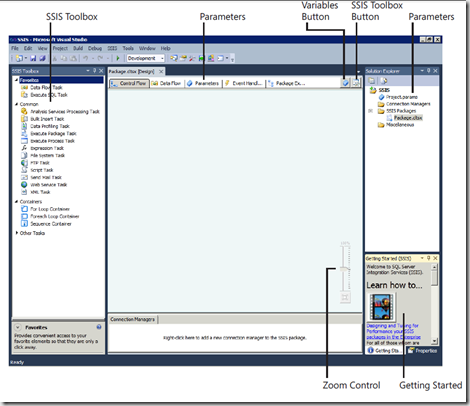
Task: Click the first icon in Solution Explorer toolbar
Action: coord(371,81)
